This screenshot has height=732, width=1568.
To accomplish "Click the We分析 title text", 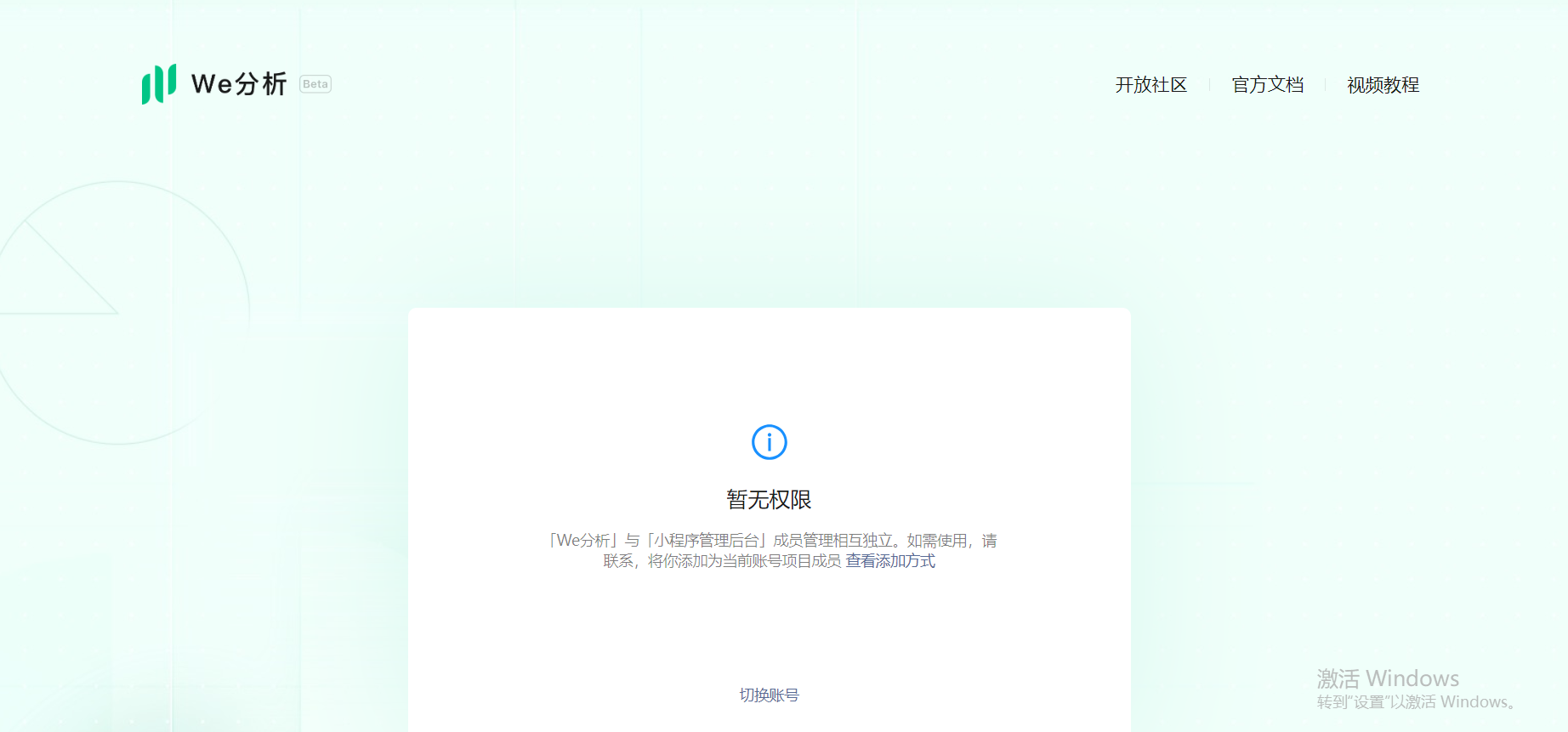I will (239, 84).
